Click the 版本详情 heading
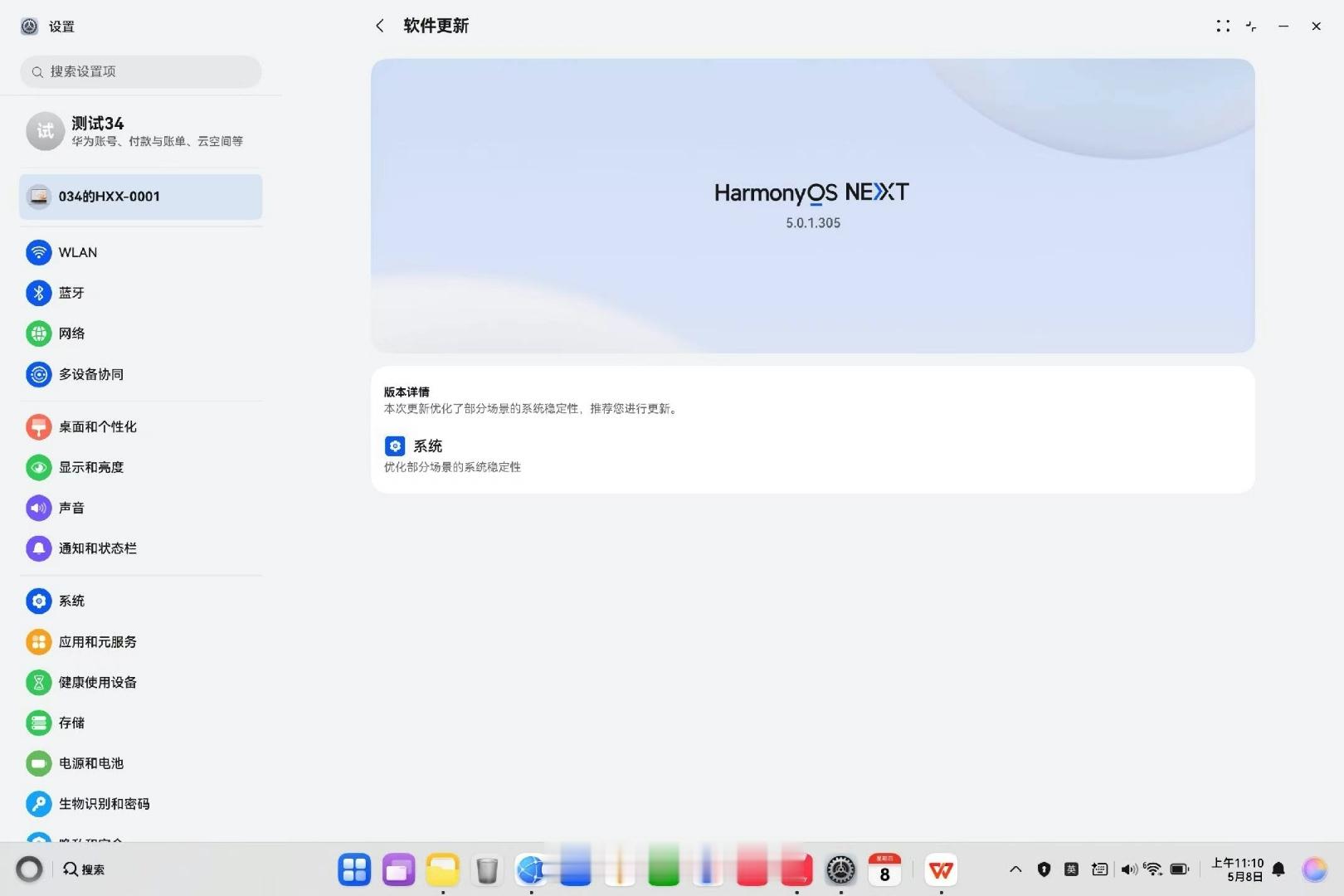The image size is (1344, 896). 407,392
